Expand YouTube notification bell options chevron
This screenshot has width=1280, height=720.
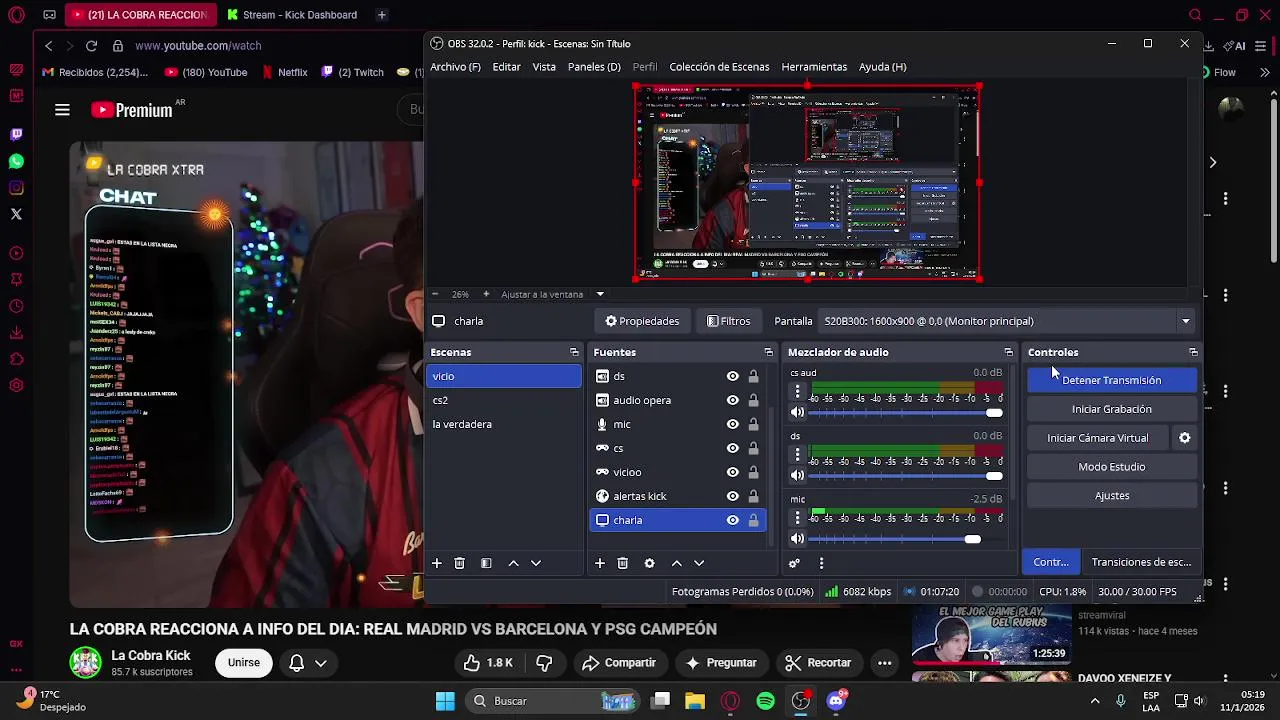320,663
